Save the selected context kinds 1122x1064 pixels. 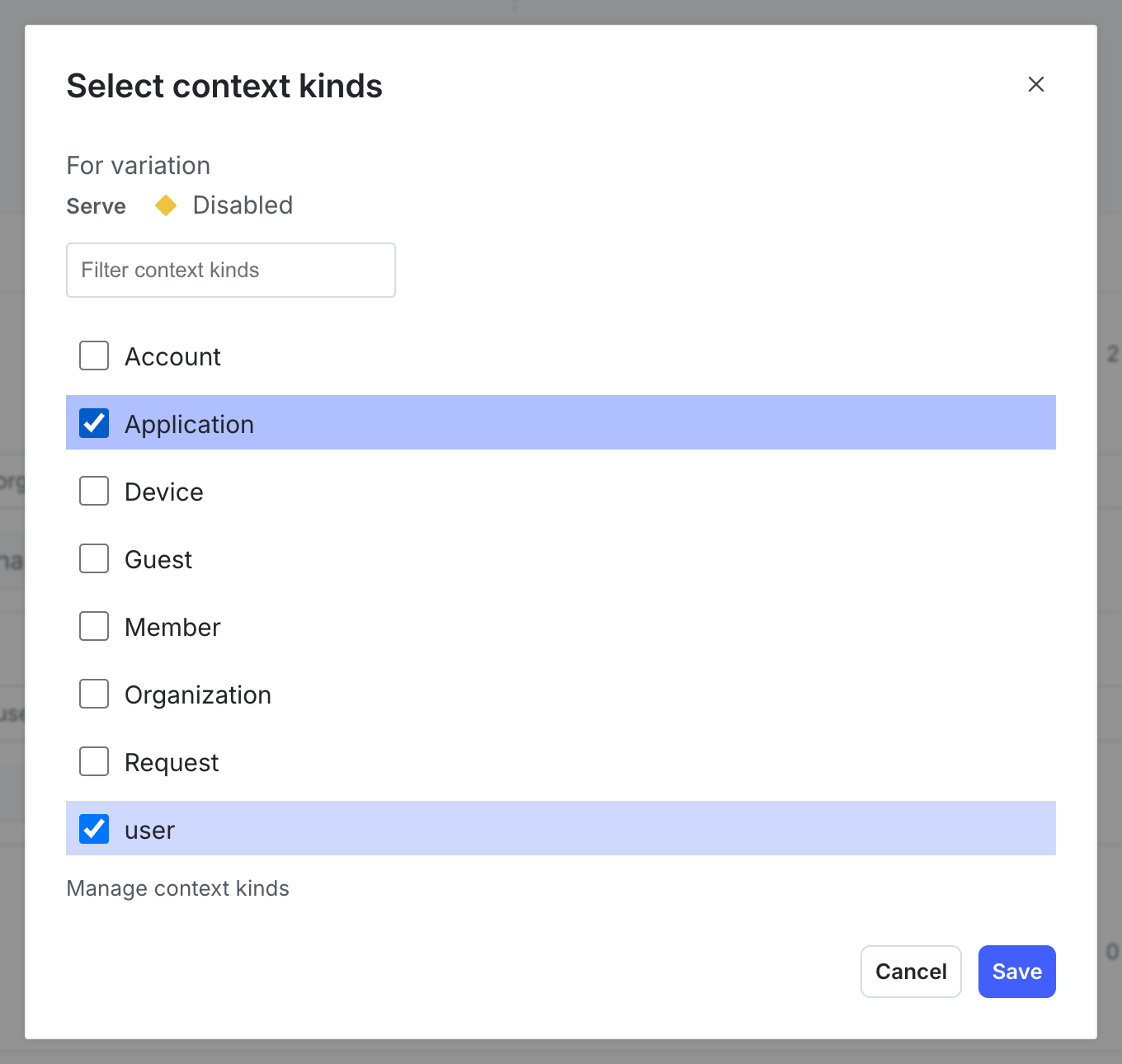(x=1016, y=972)
